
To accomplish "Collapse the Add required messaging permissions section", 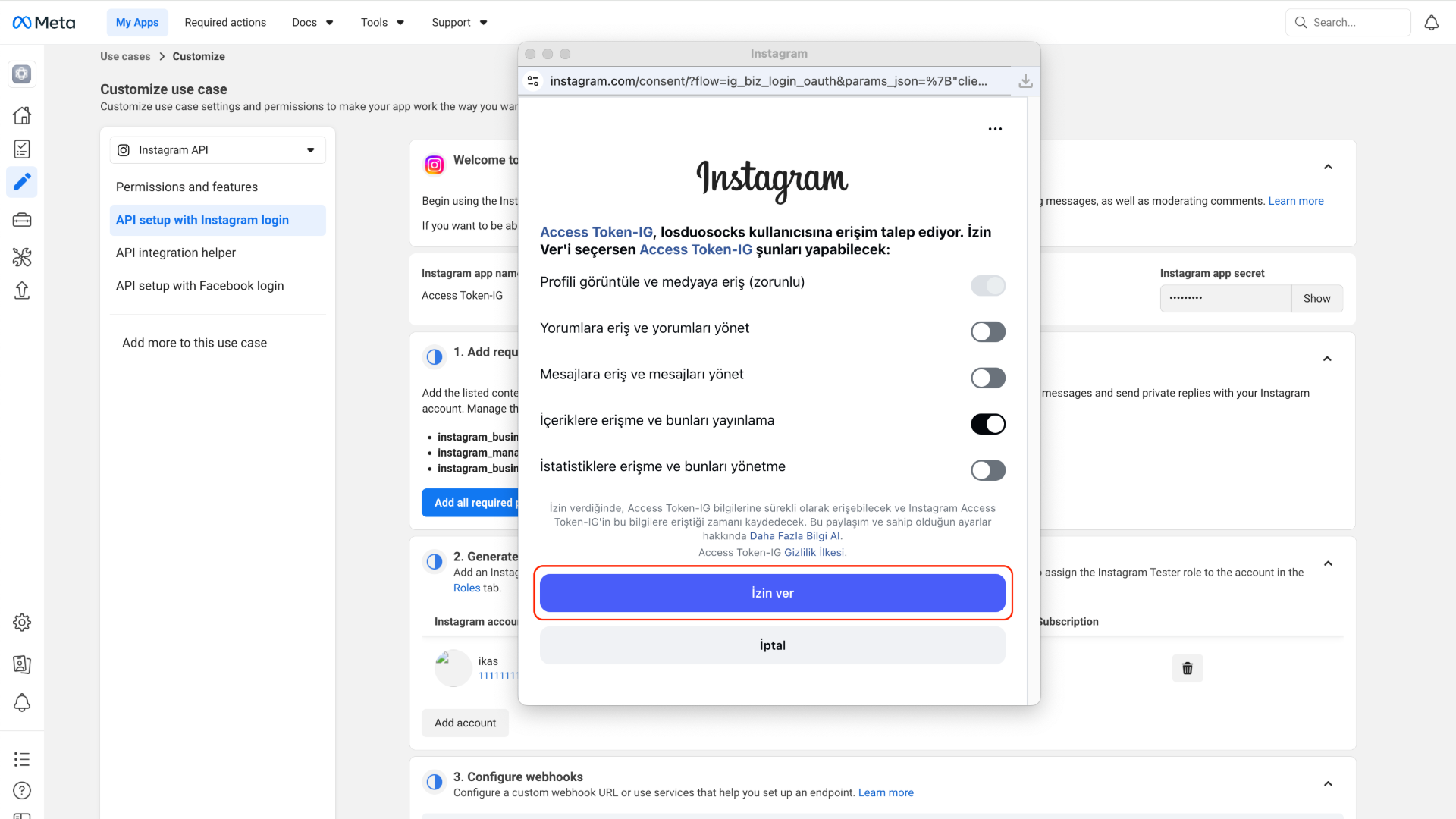I will coord(1327,359).
